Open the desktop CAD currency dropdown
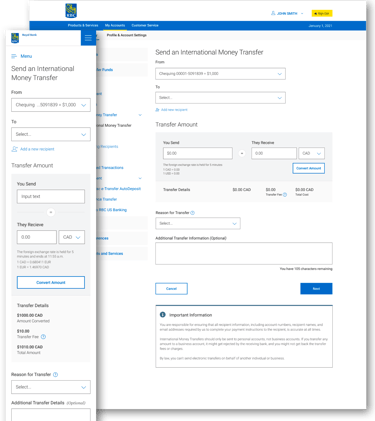 click(x=312, y=153)
